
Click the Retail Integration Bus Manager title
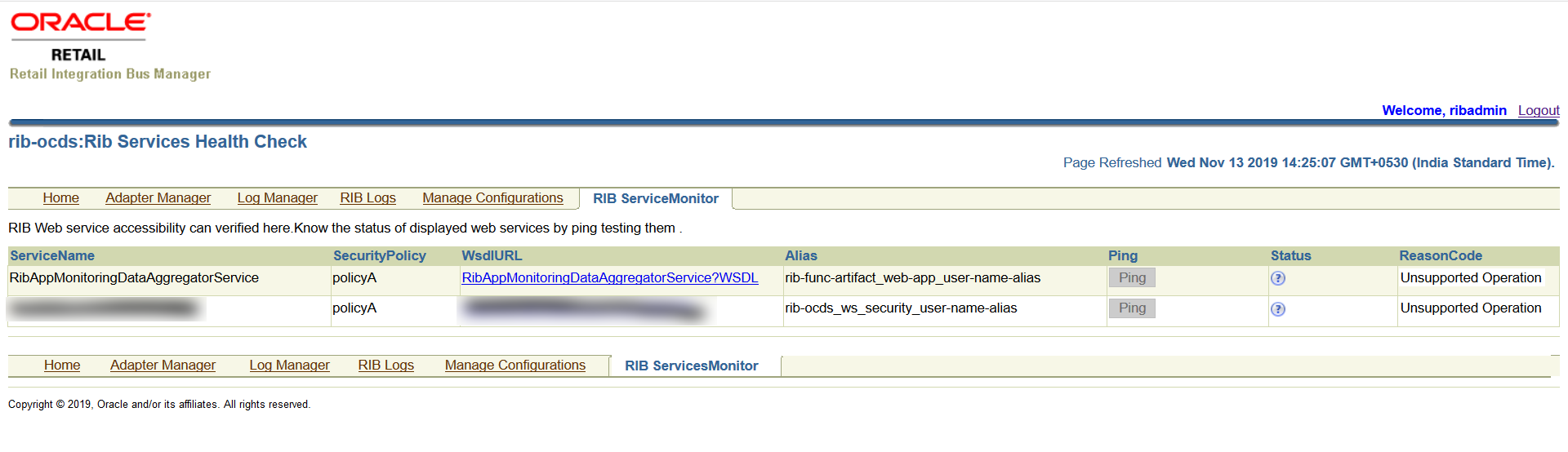coord(110,74)
